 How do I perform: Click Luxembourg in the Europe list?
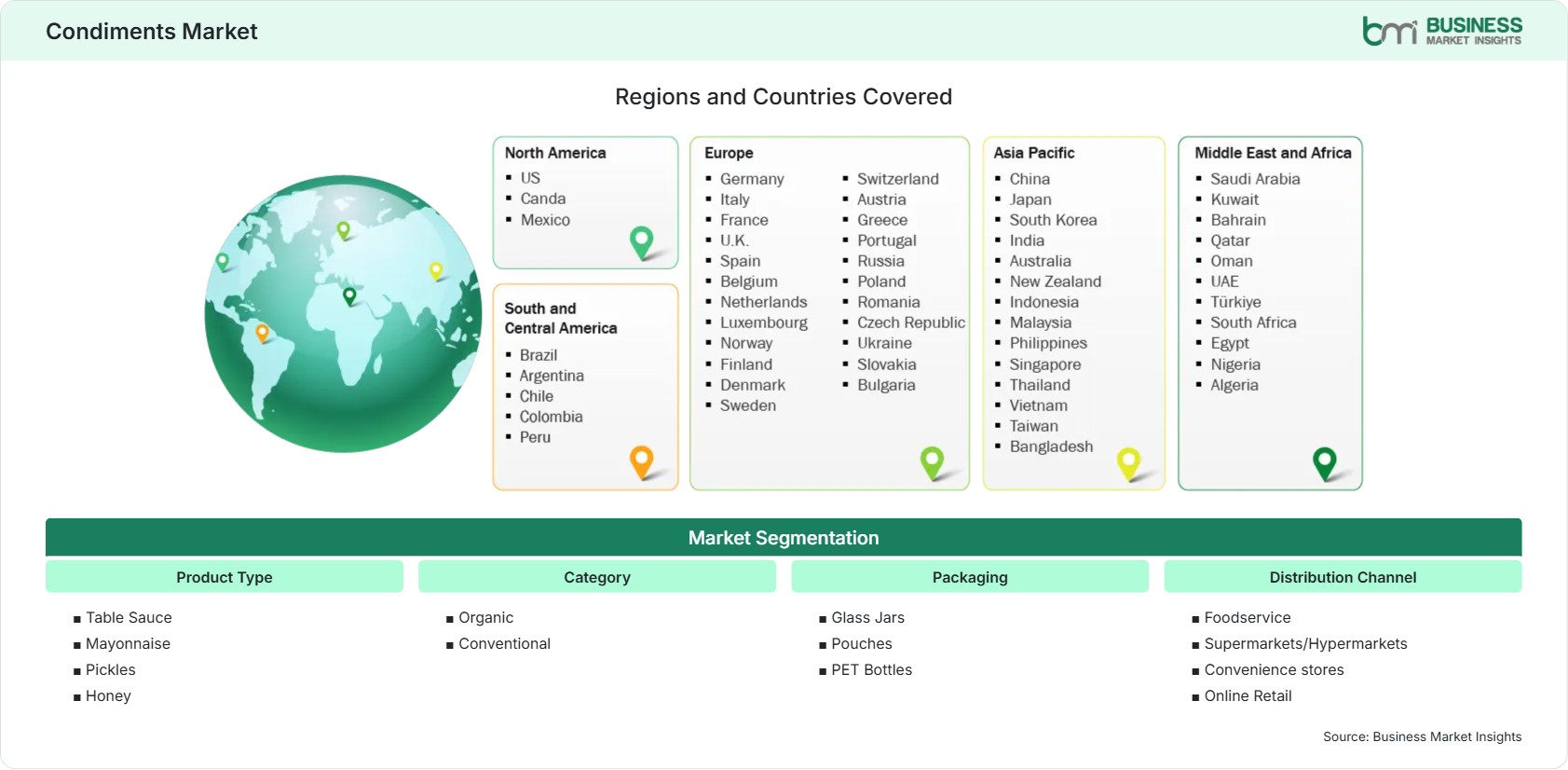pos(764,323)
